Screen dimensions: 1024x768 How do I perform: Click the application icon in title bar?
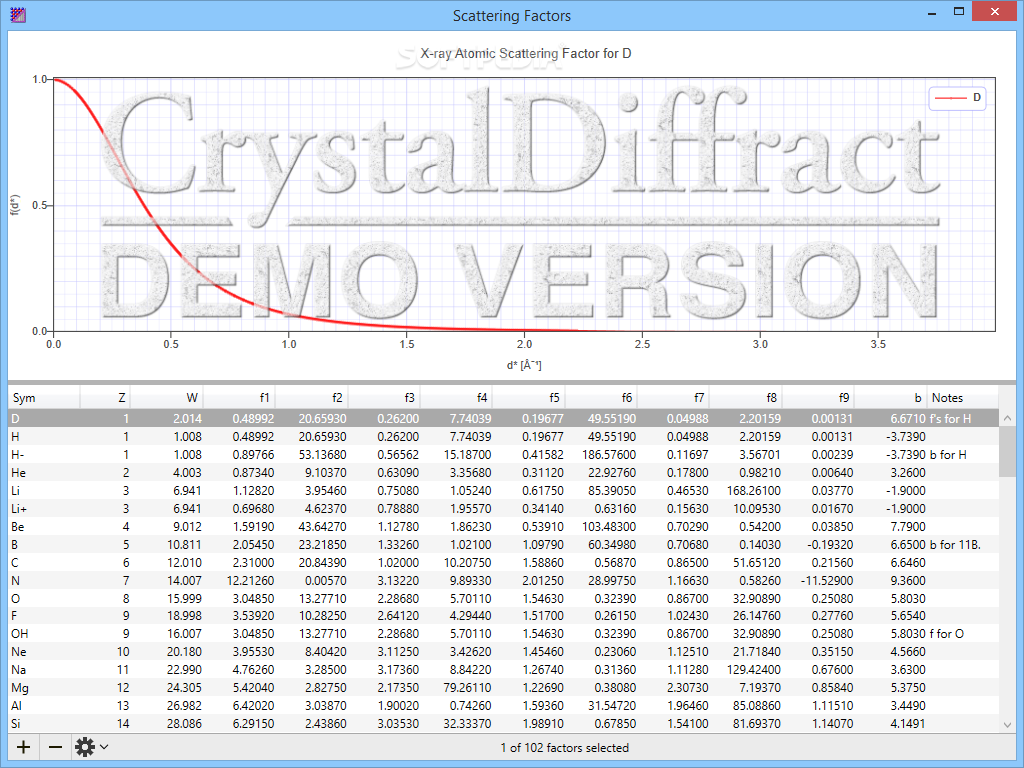pos(18,15)
